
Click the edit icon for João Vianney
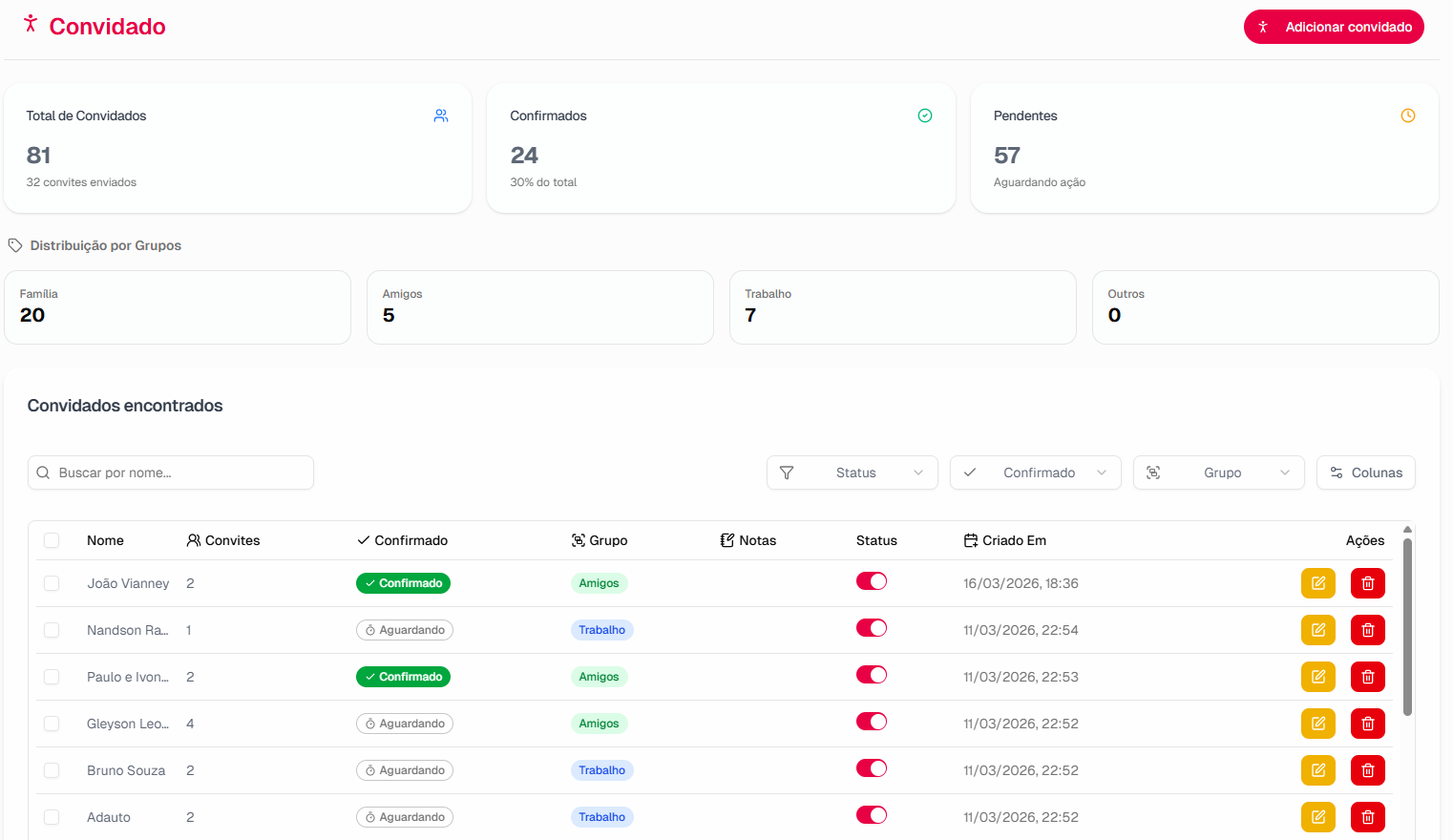coord(1318,583)
